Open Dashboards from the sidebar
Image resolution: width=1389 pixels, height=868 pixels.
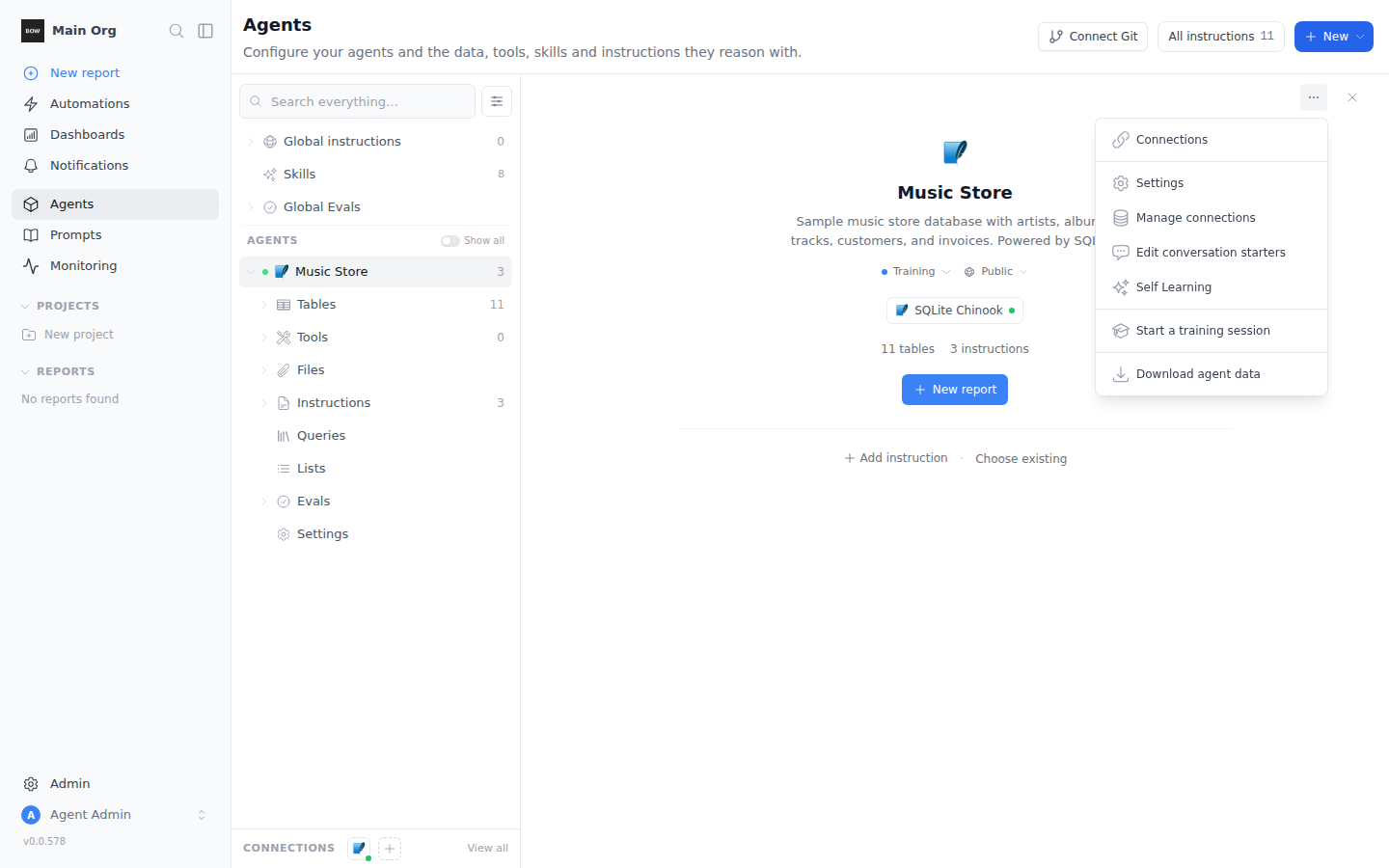pos(116,135)
